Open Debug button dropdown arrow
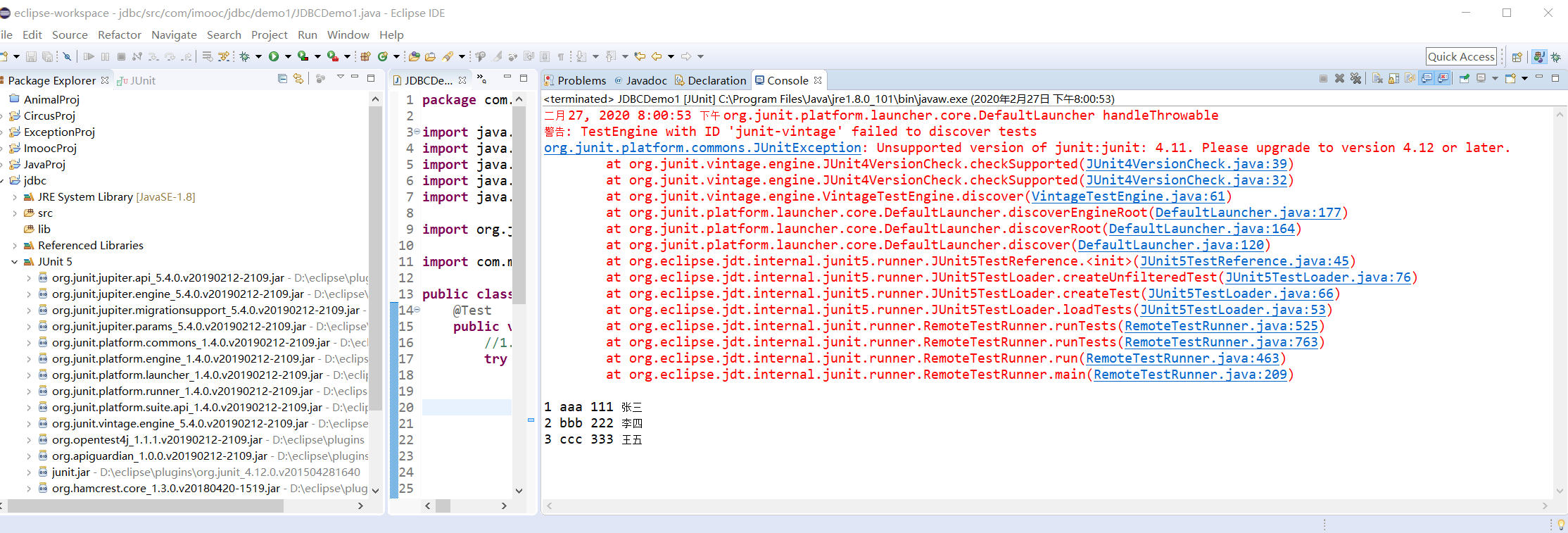Image resolution: width=1568 pixels, height=533 pixels. pyautogui.click(x=258, y=56)
